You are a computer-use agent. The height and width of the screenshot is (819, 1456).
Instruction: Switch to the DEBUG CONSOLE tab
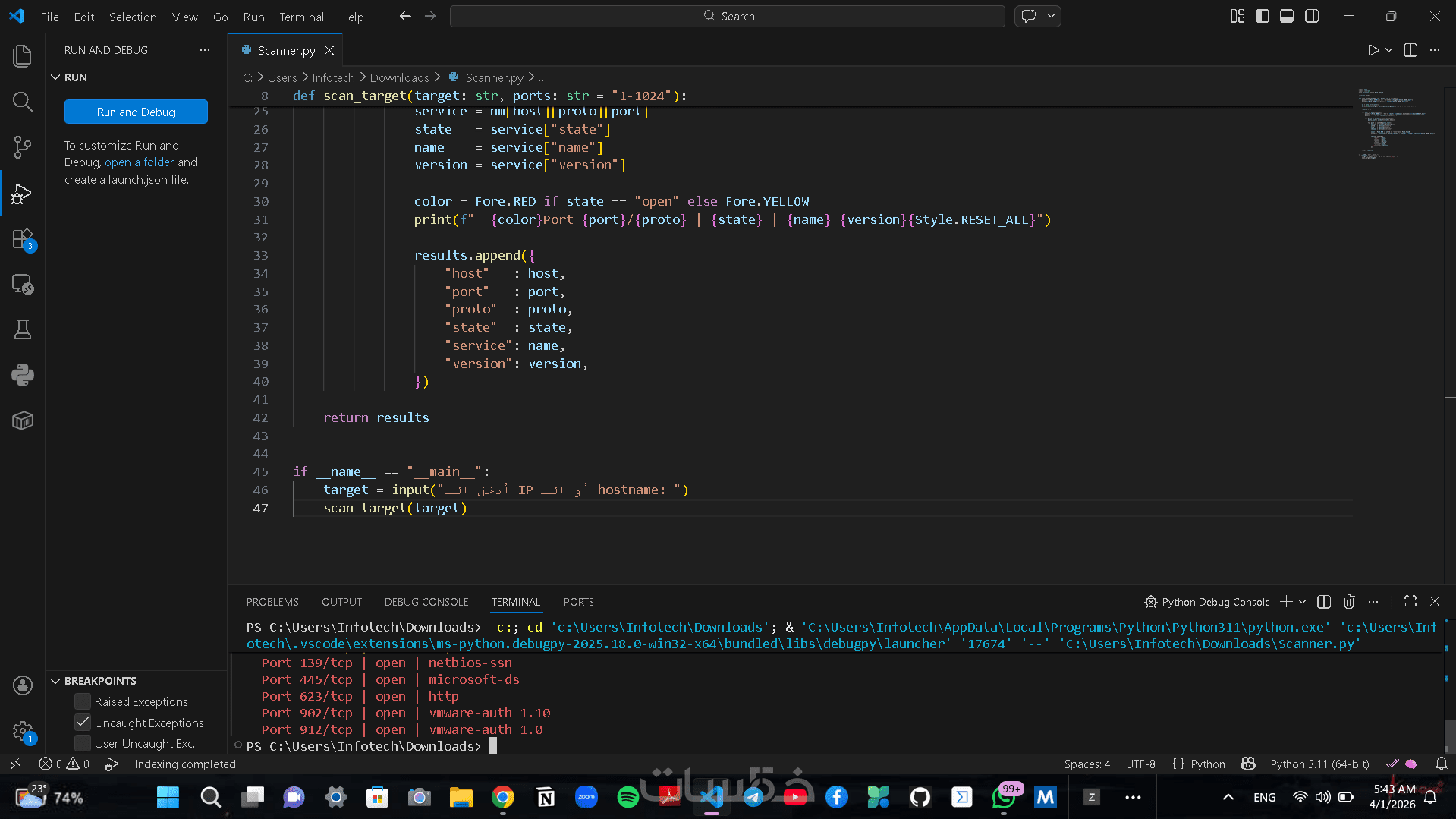(x=426, y=602)
